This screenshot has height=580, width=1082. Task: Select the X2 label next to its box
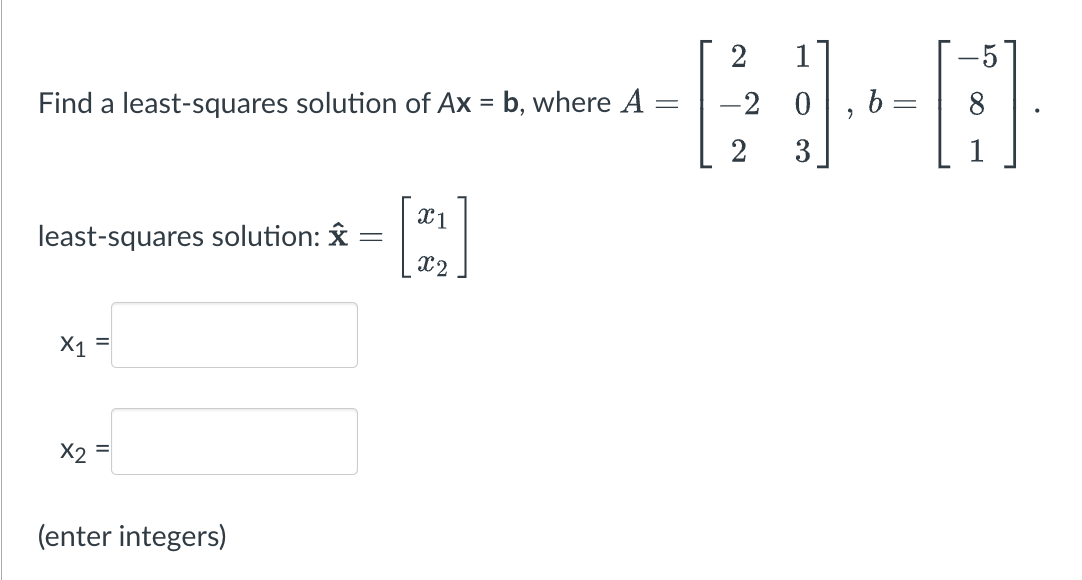pyautogui.click(x=75, y=449)
